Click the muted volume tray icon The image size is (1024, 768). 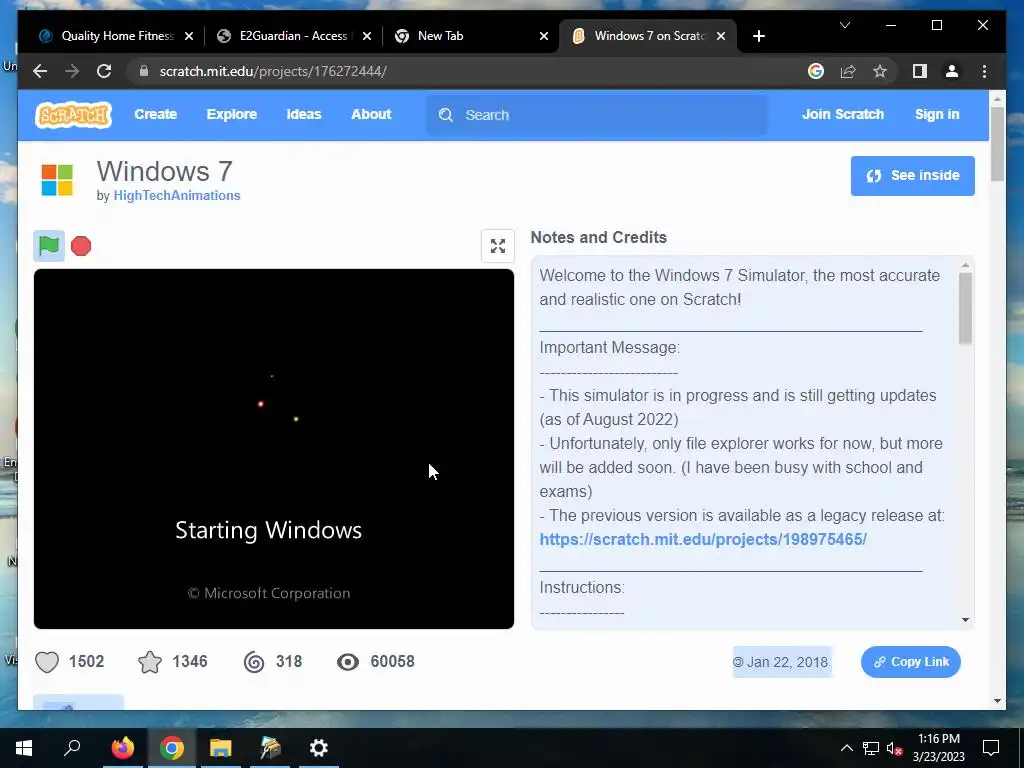pyautogui.click(x=895, y=748)
